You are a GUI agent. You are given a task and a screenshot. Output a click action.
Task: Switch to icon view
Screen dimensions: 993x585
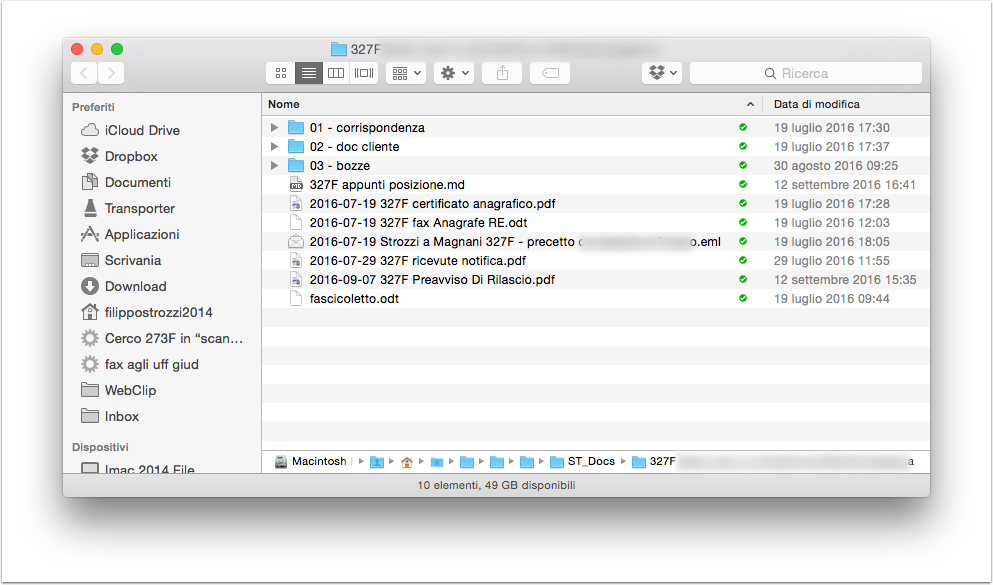(281, 73)
